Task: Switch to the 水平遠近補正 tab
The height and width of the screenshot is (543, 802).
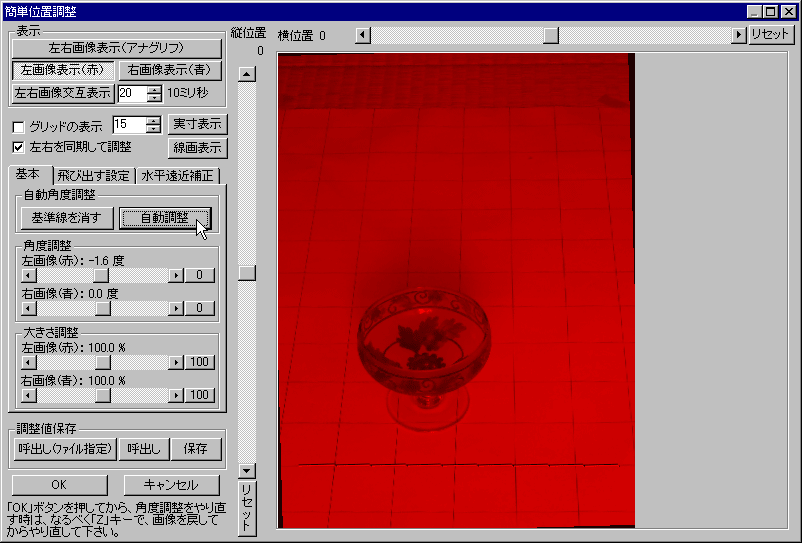Action: pyautogui.click(x=177, y=176)
